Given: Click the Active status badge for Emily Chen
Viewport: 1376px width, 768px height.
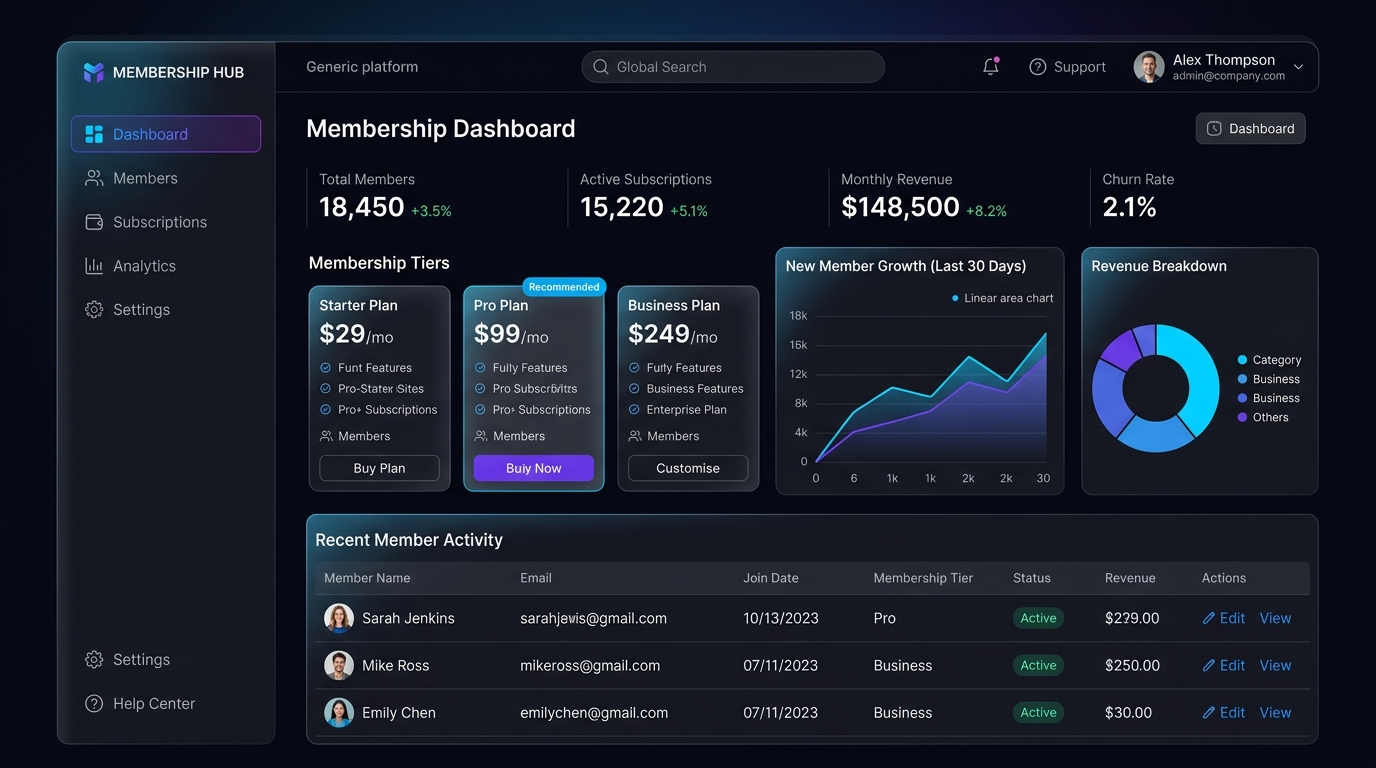Looking at the screenshot, I should (x=1038, y=713).
